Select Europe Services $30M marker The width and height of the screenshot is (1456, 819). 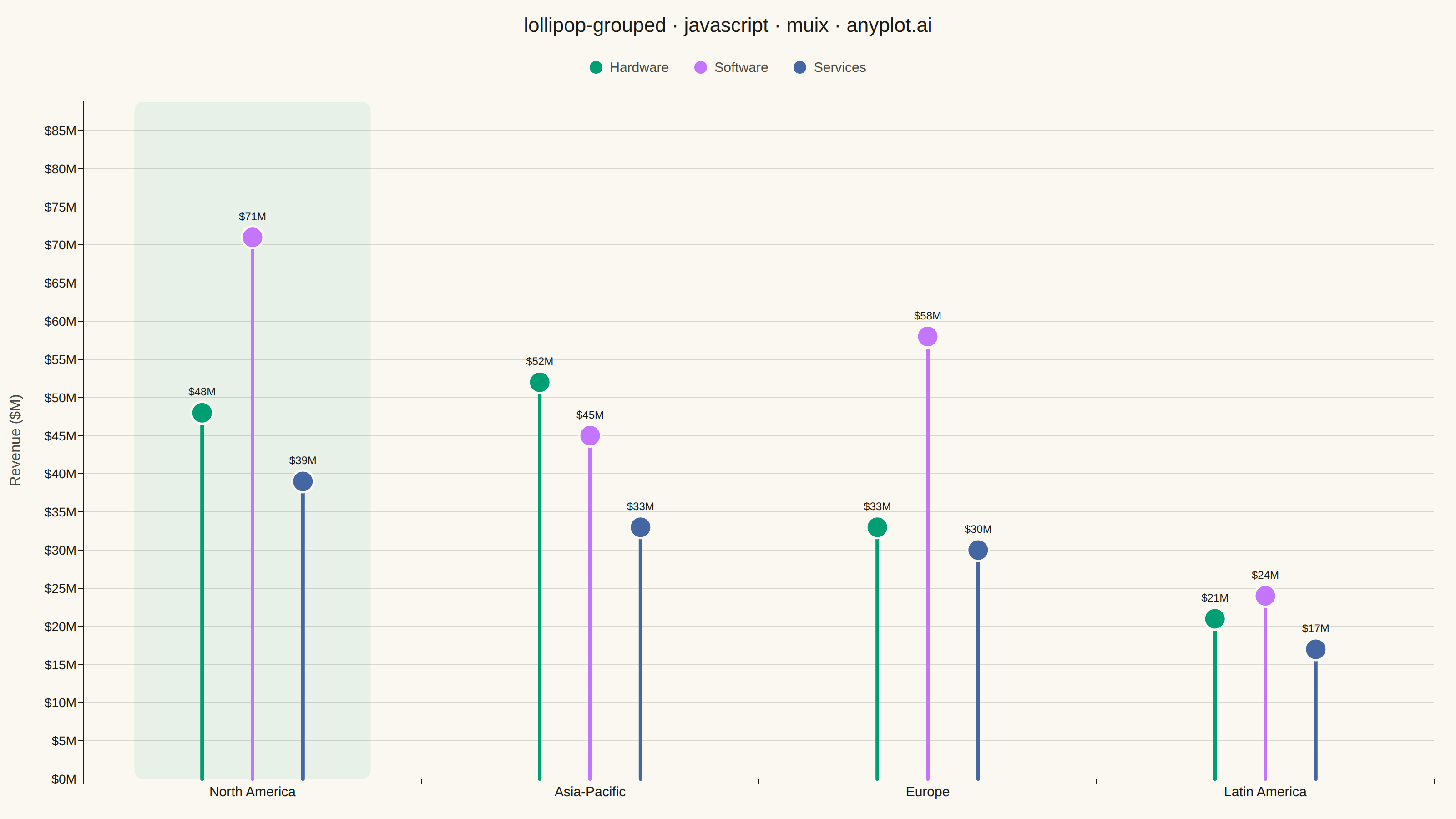point(978,550)
